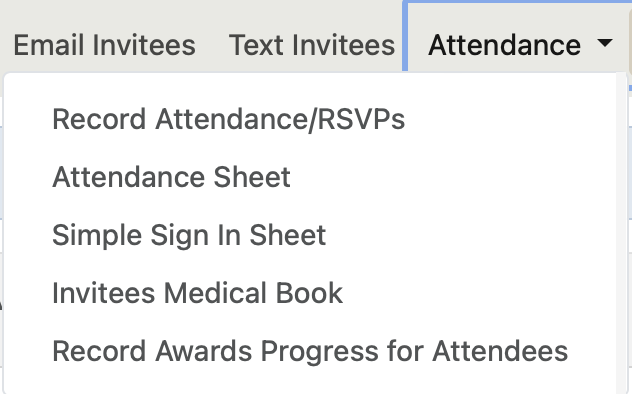
Task: Select the Attendance tab label
Action: [x=504, y=45]
